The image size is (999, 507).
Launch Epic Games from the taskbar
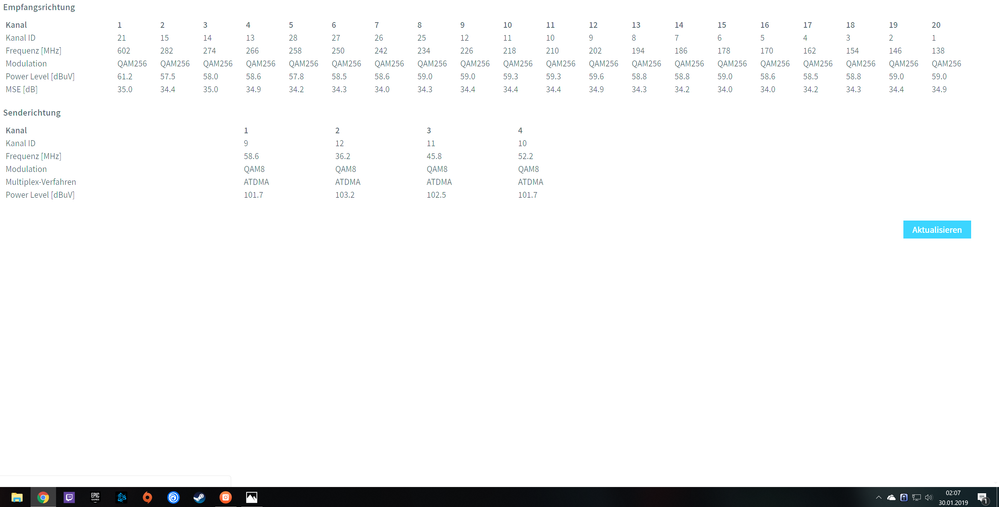(x=96, y=497)
